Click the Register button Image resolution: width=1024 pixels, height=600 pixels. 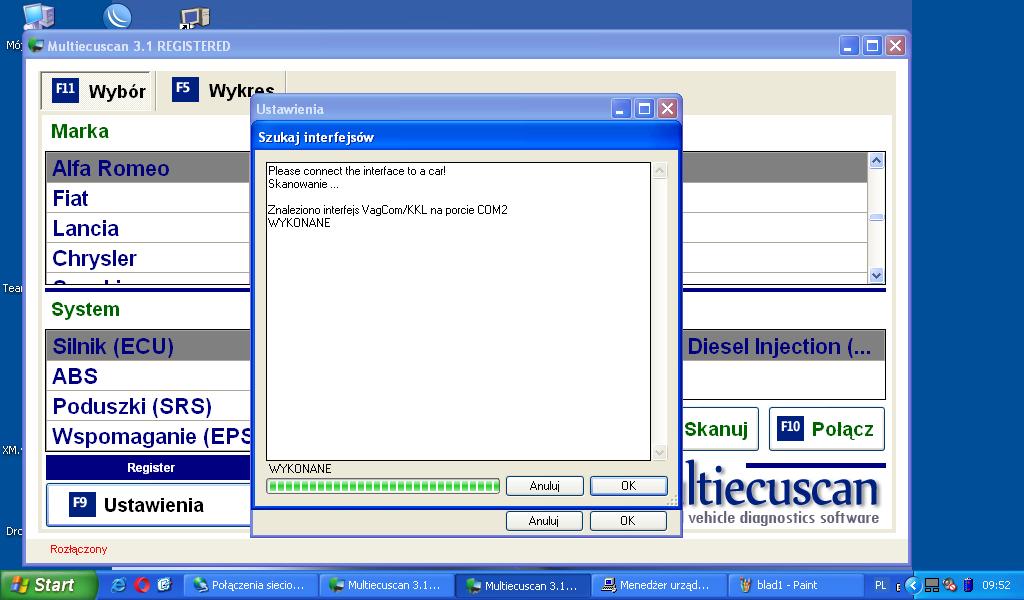[x=150, y=467]
